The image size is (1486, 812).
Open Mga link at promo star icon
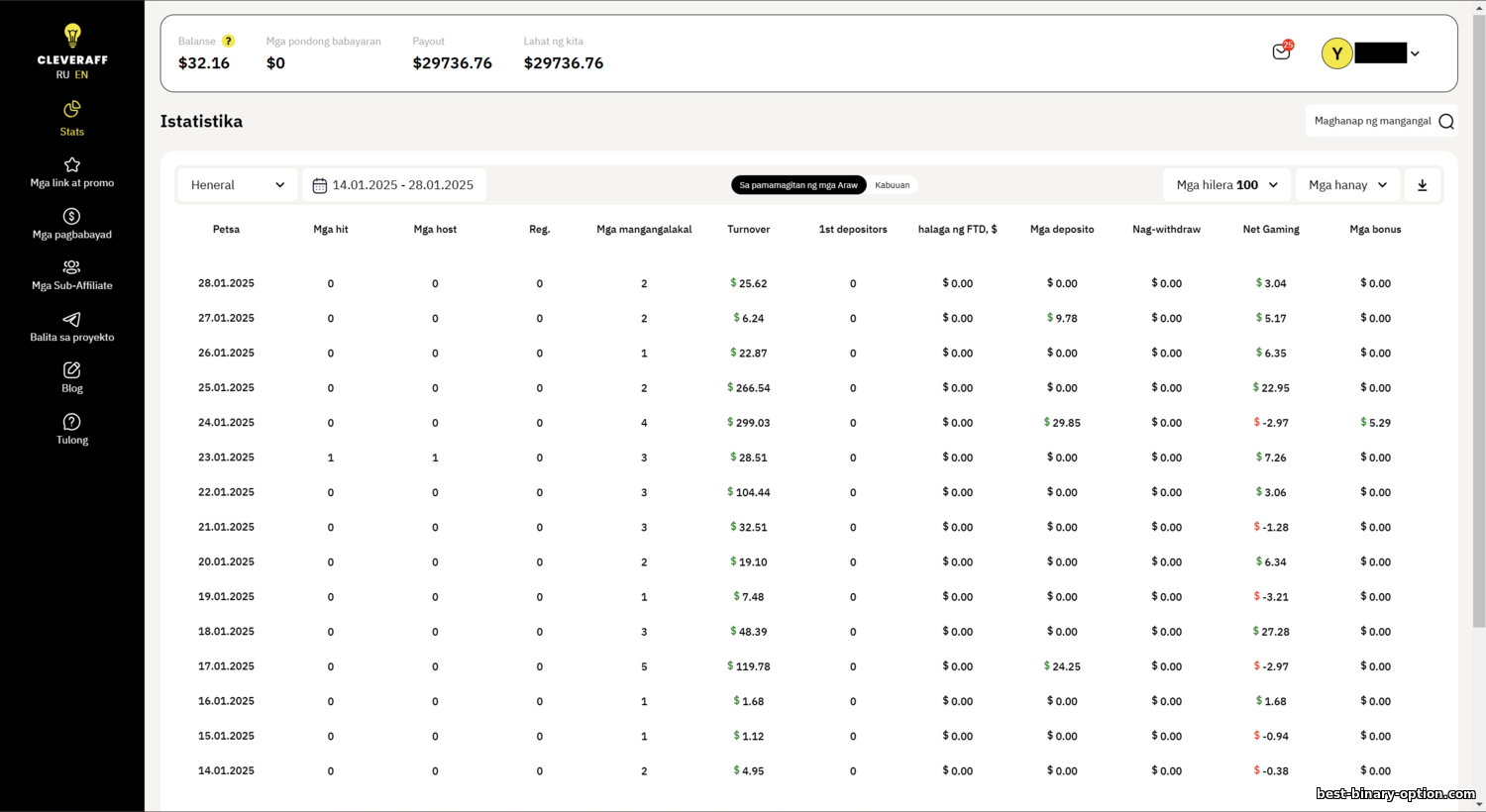[71, 164]
